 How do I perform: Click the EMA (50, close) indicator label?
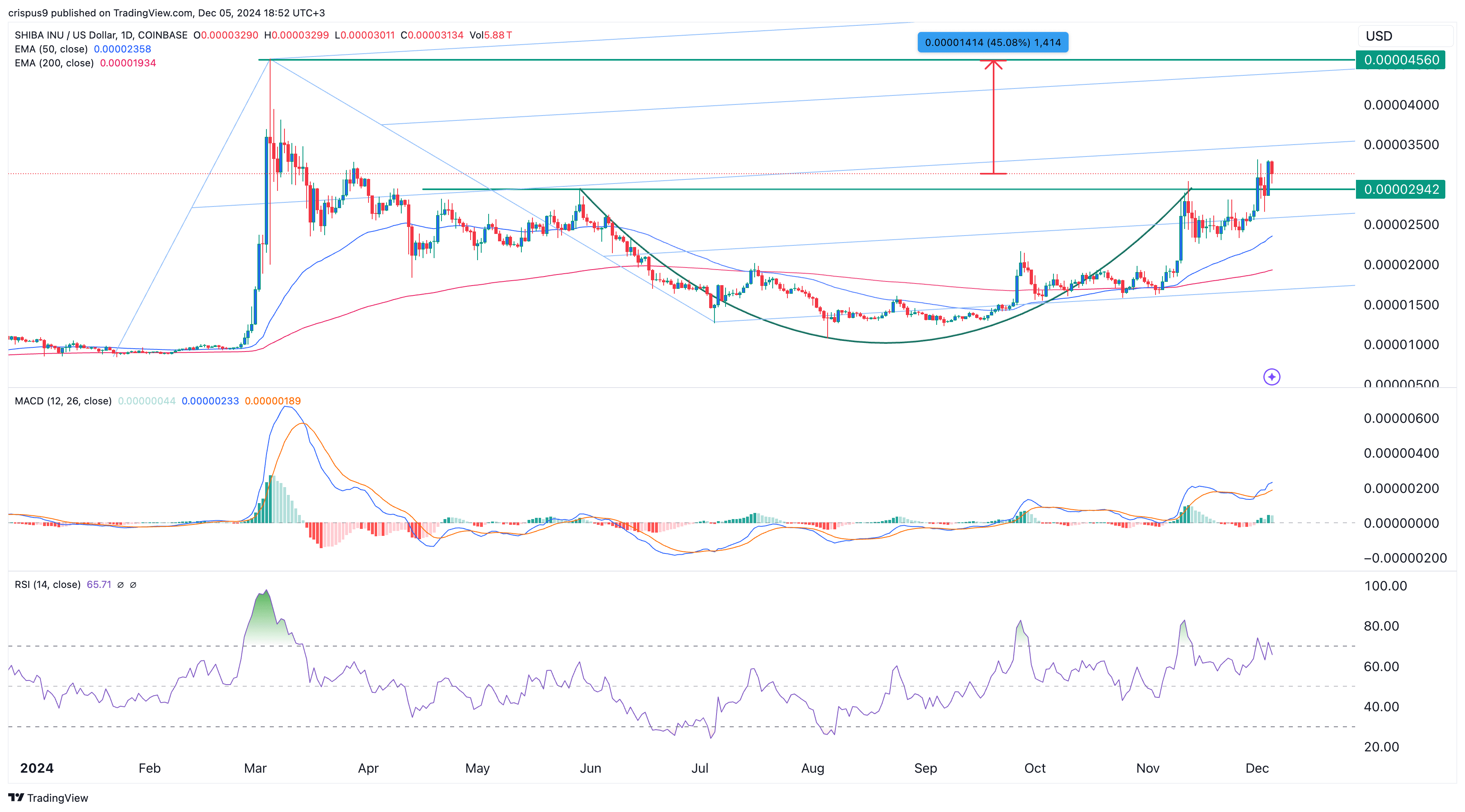tap(51, 49)
